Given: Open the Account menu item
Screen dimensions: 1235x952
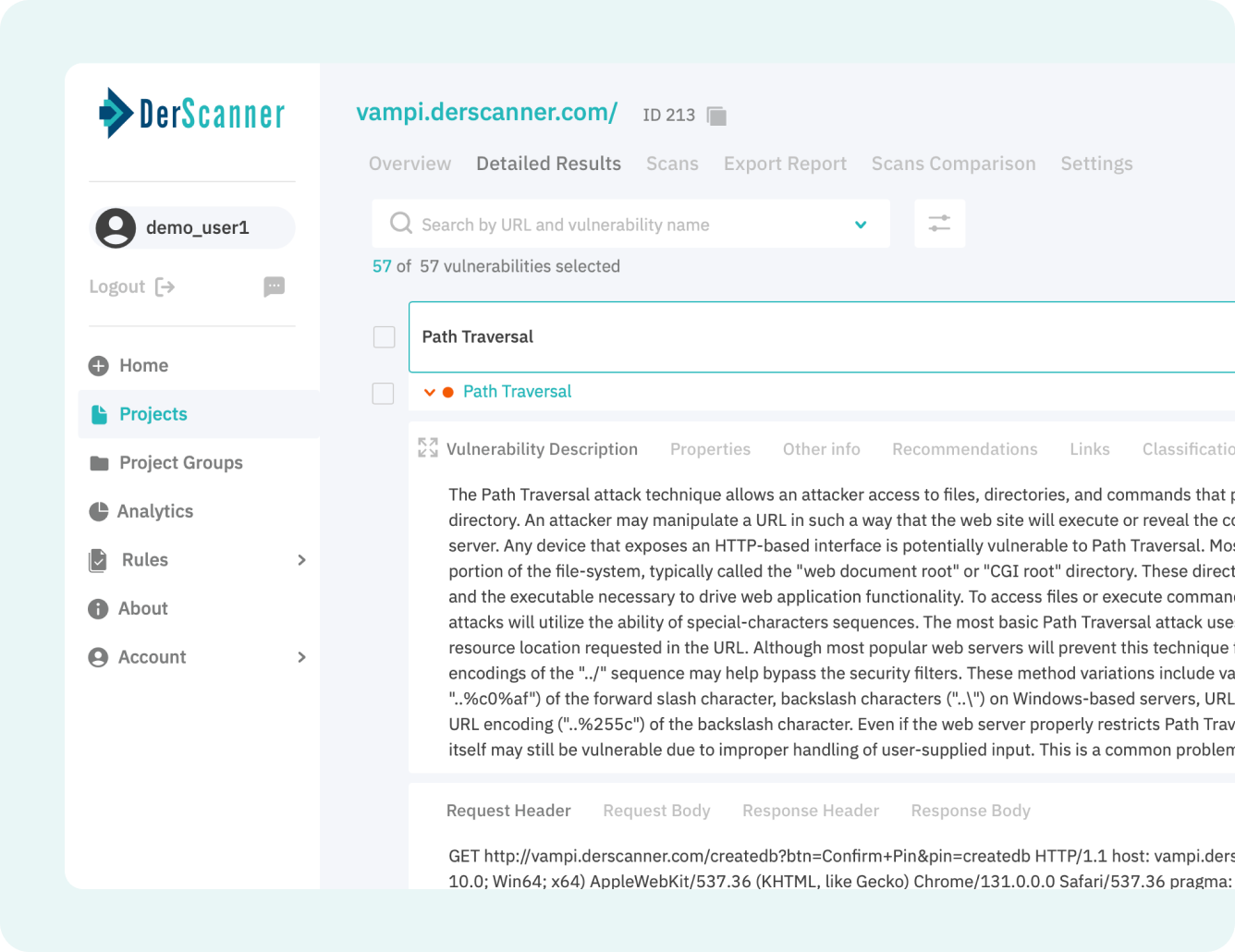Looking at the screenshot, I should click(x=152, y=657).
